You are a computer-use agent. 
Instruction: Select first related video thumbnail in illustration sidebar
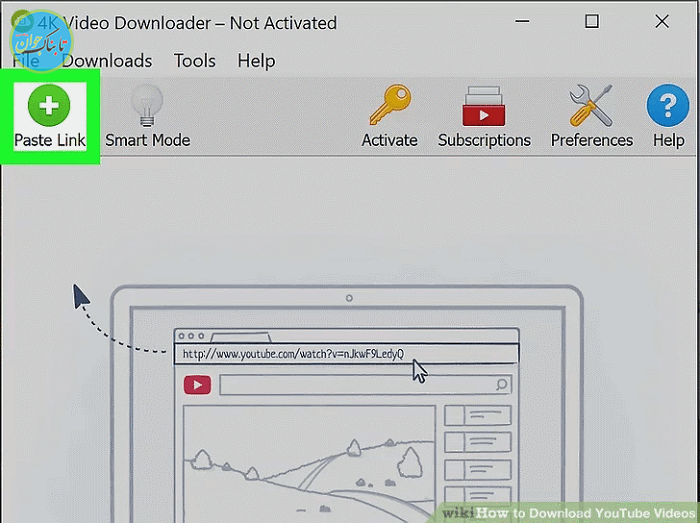click(477, 415)
